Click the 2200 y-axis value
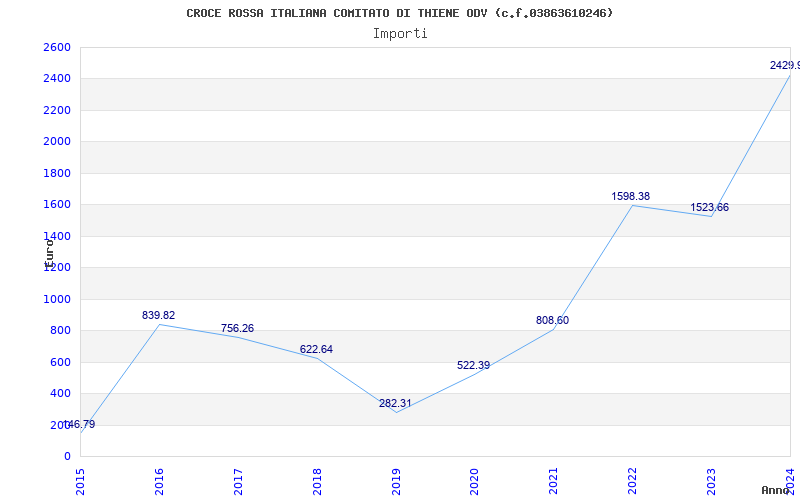The height and width of the screenshot is (500, 800). tap(57, 110)
